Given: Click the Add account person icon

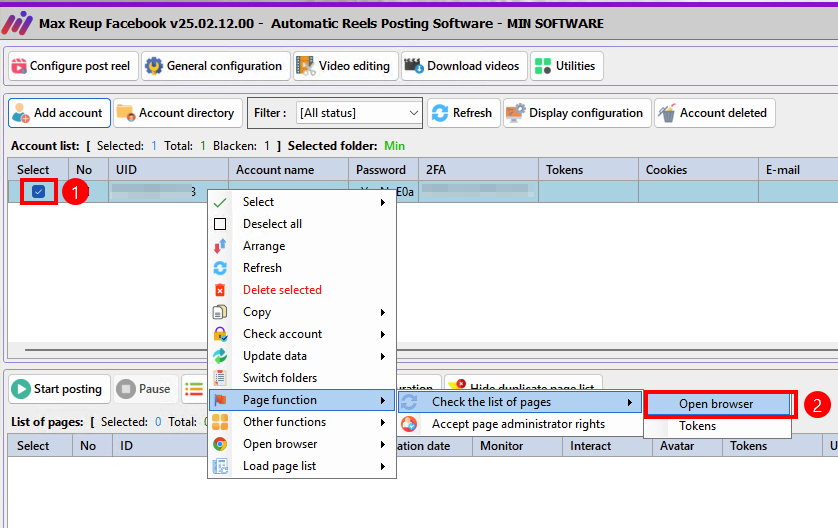Looking at the screenshot, I should click(21, 113).
